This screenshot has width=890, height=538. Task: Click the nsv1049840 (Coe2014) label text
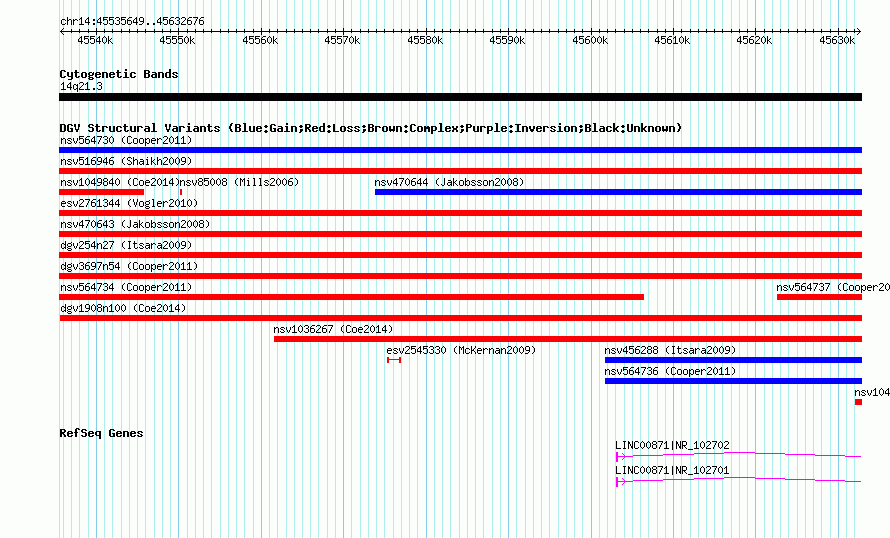coord(120,183)
